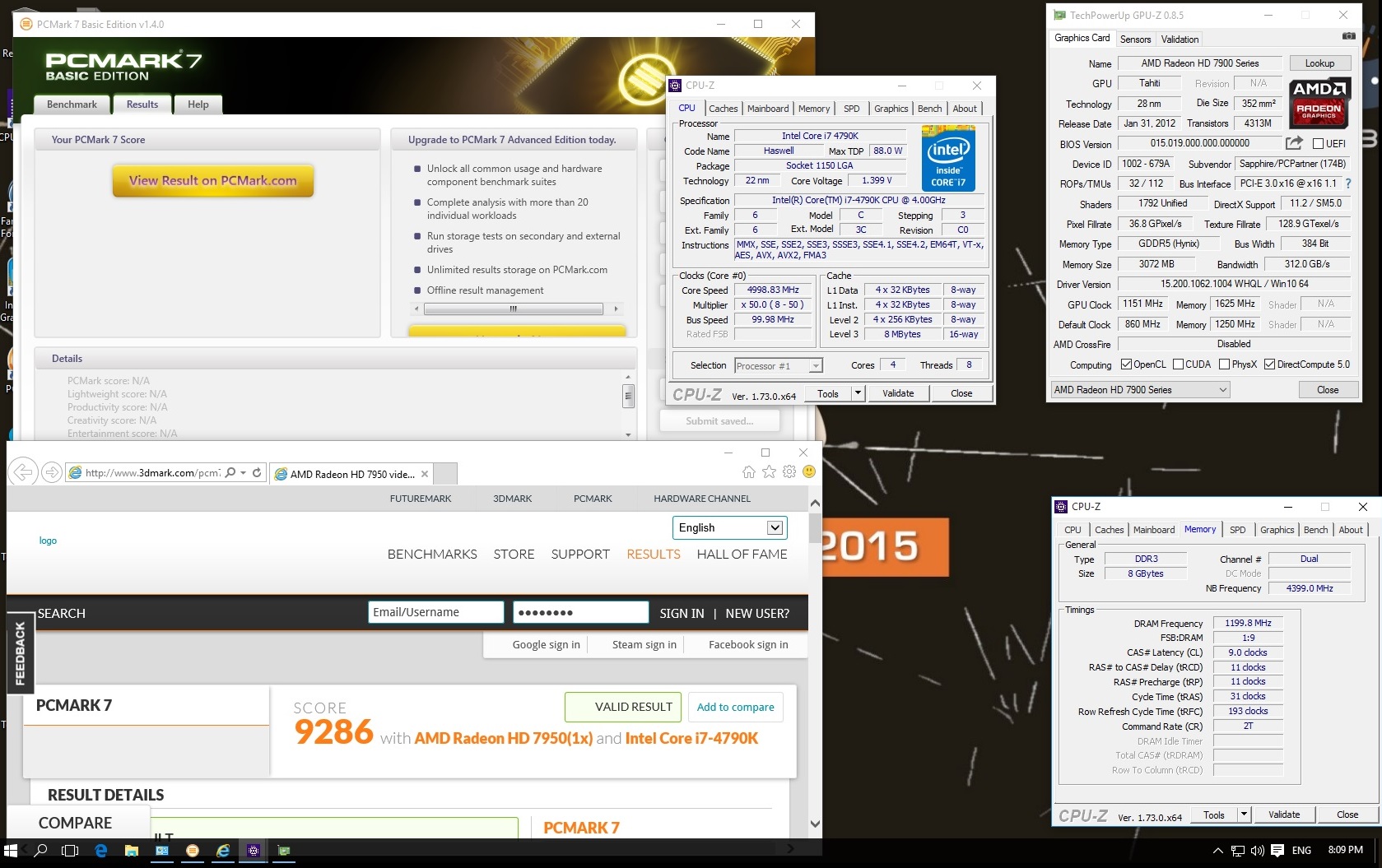Viewport: 1382px width, 868px height.
Task: Click the browser forward arrow button
Action: pos(52,472)
